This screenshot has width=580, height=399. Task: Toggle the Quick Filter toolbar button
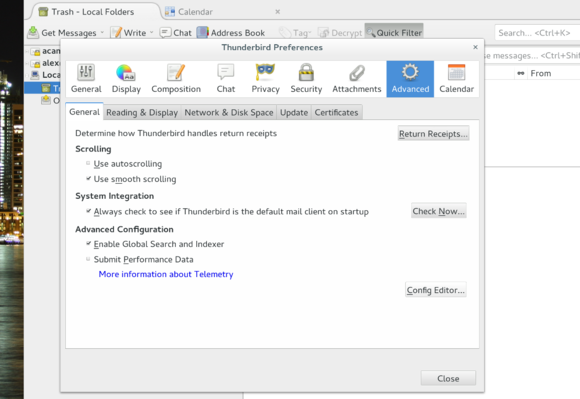[x=394, y=33]
